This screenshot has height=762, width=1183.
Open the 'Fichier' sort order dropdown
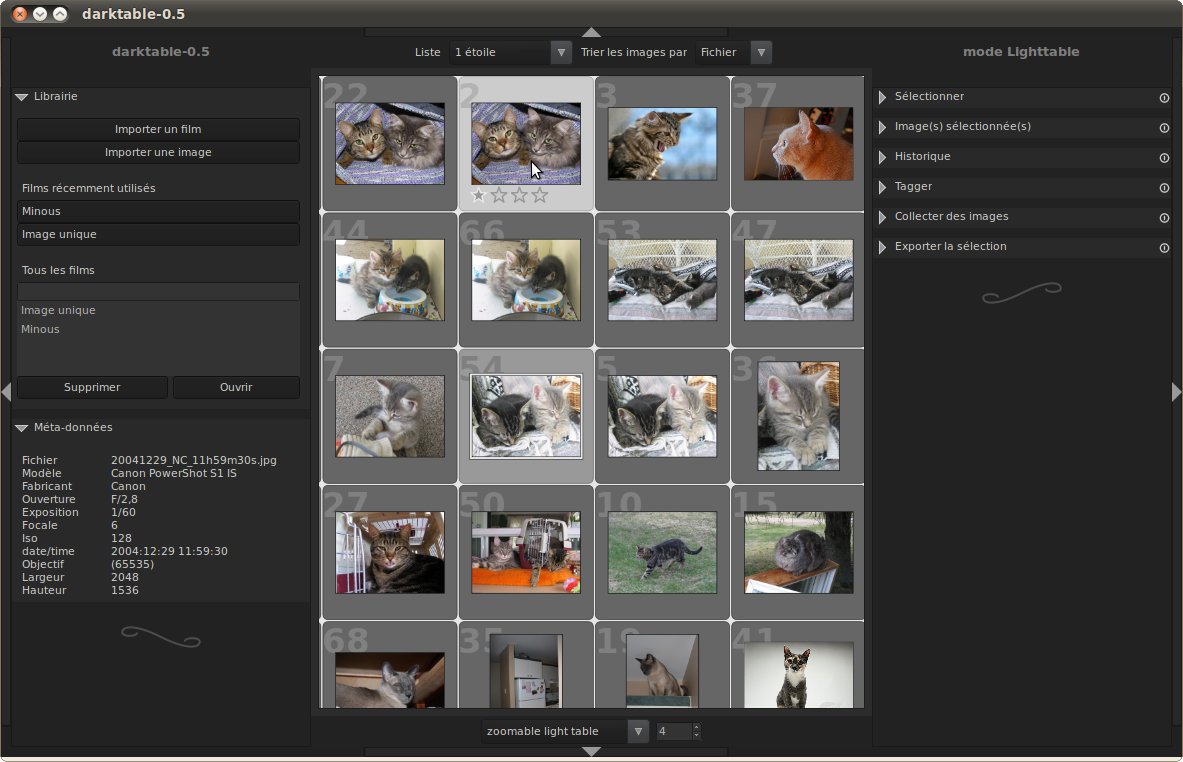761,52
